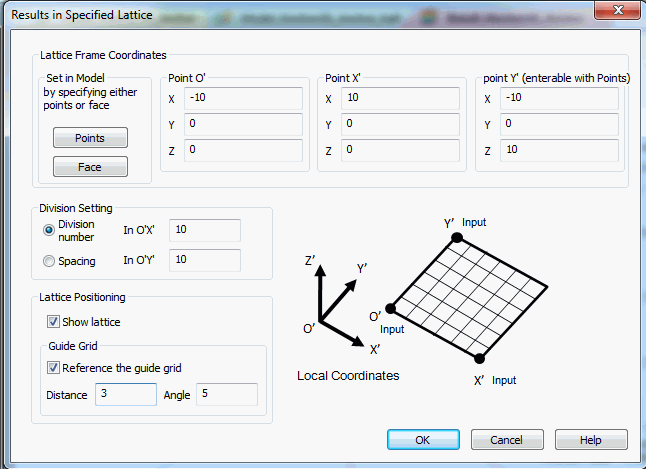Toggle the Show lattice checkbox

tap(53, 321)
